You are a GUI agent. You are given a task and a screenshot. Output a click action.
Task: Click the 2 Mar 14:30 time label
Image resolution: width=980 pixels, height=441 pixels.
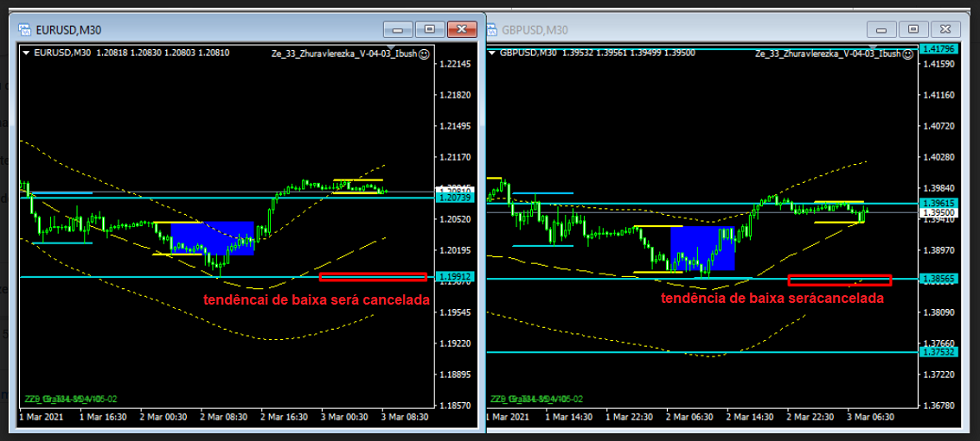coord(751,417)
